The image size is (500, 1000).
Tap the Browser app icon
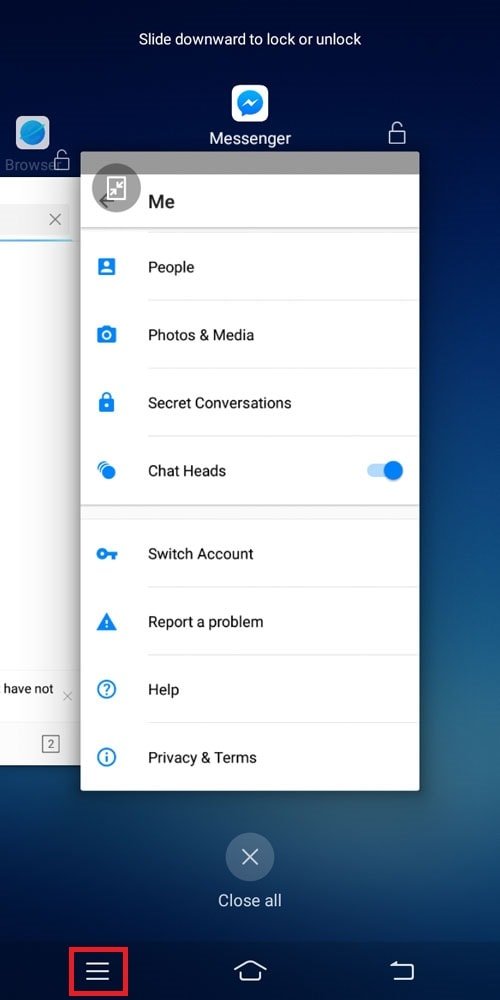(x=33, y=133)
